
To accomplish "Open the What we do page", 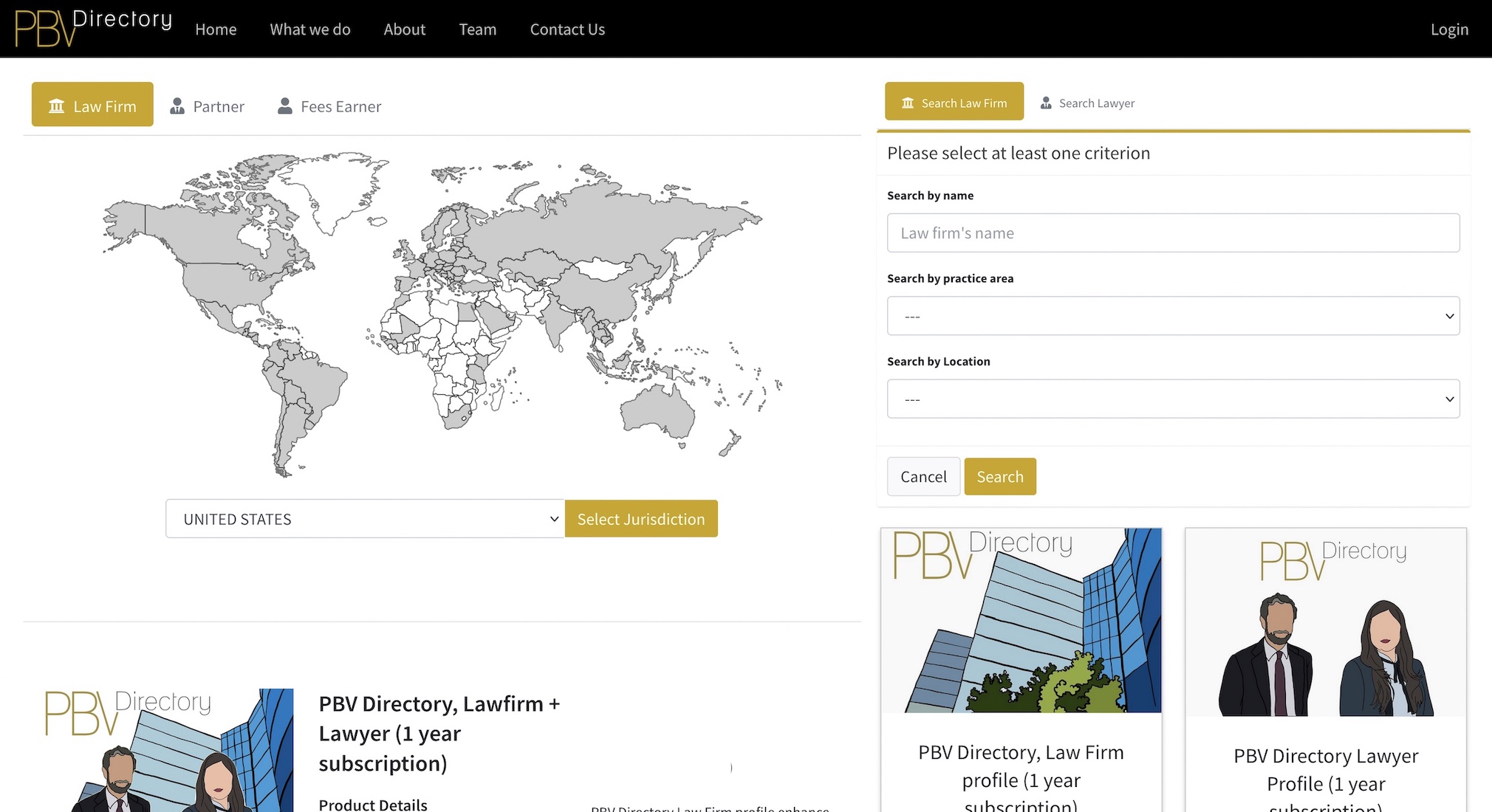I will [310, 30].
